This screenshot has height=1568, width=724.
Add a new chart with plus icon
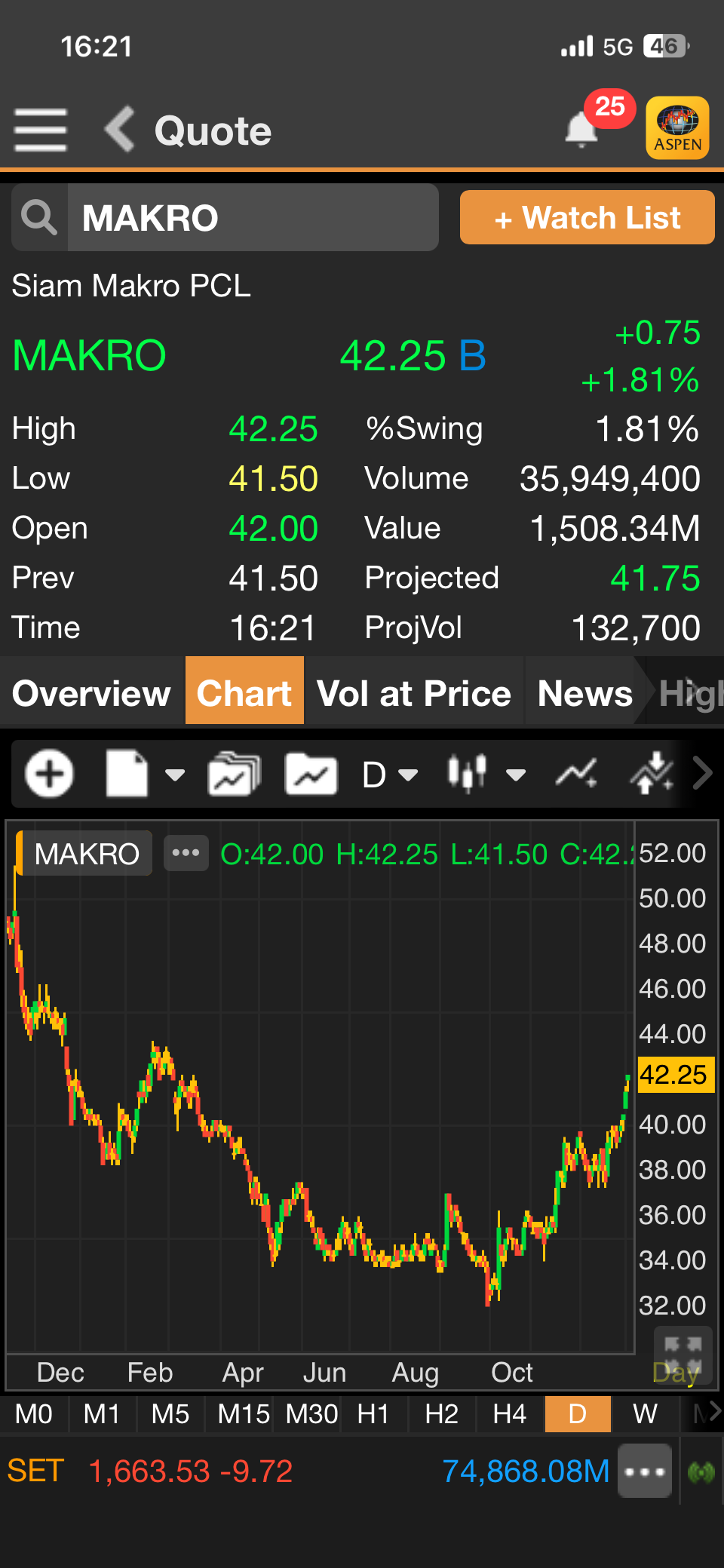[50, 773]
